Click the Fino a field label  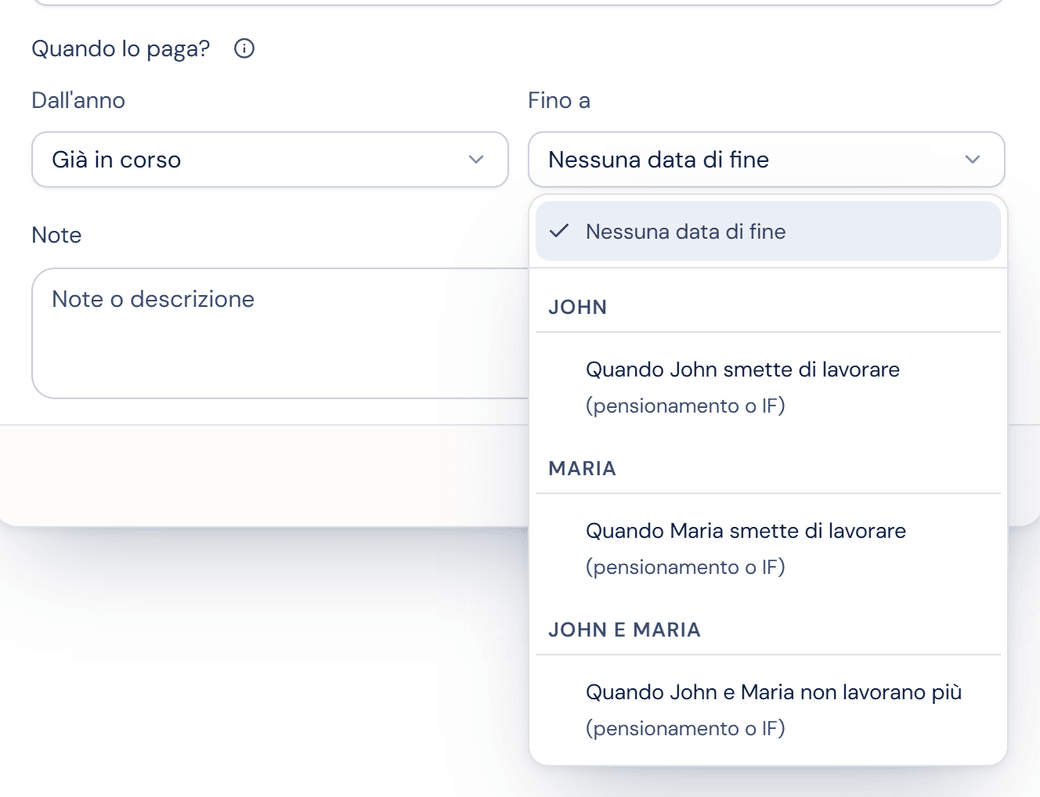click(x=559, y=100)
